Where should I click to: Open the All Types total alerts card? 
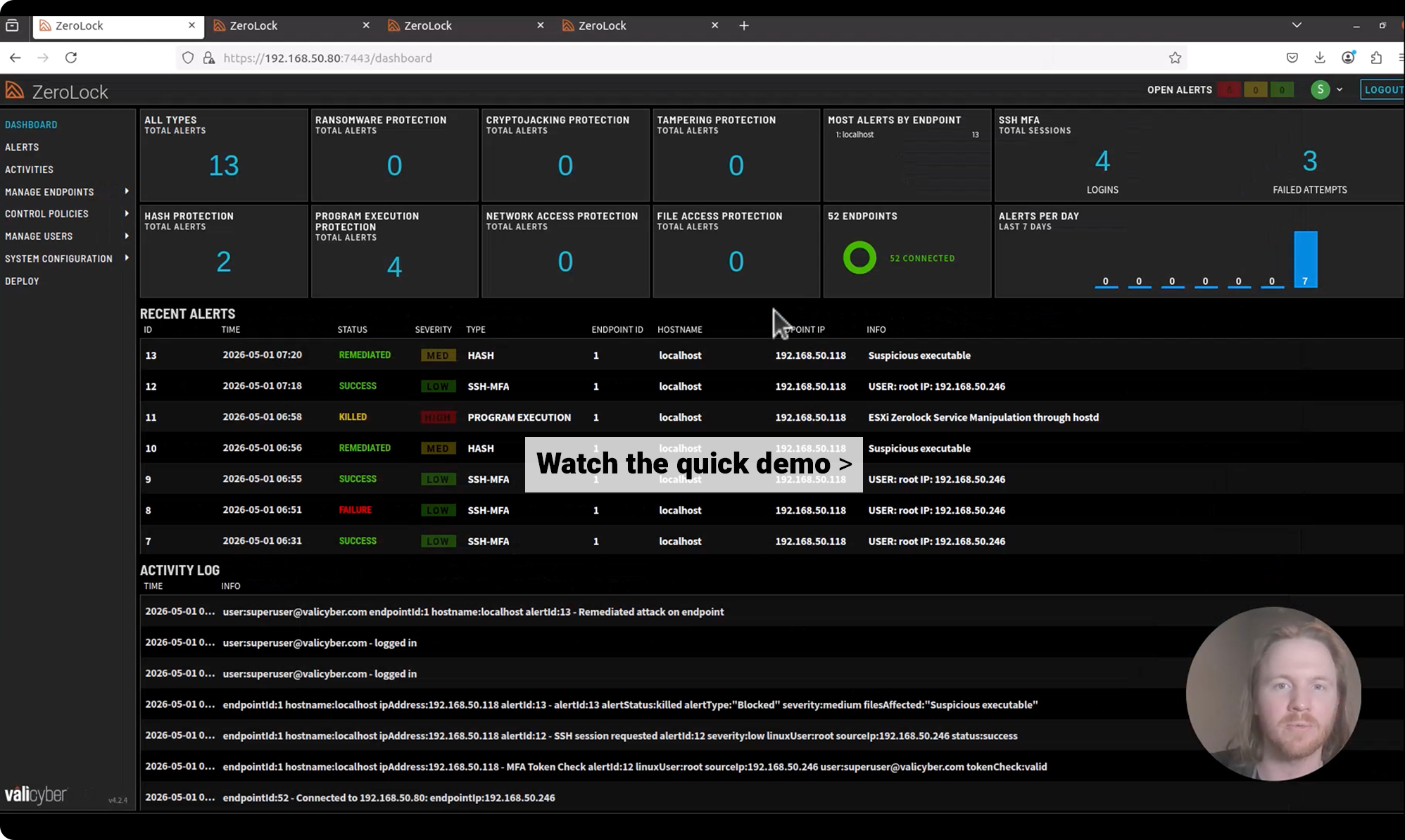[x=224, y=155]
